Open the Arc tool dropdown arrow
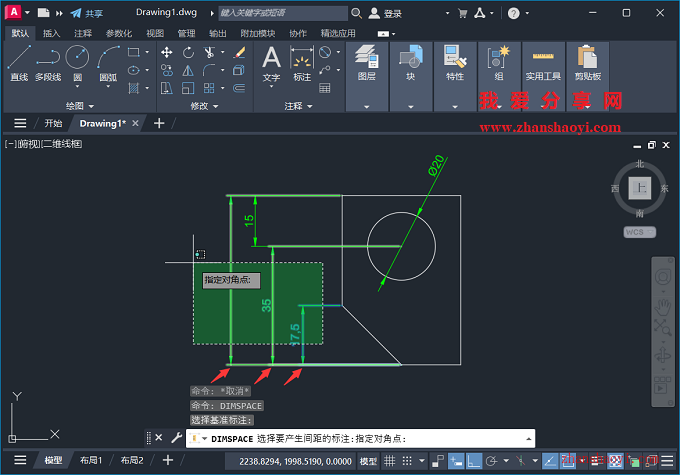The image size is (680, 475). click(x=108, y=87)
